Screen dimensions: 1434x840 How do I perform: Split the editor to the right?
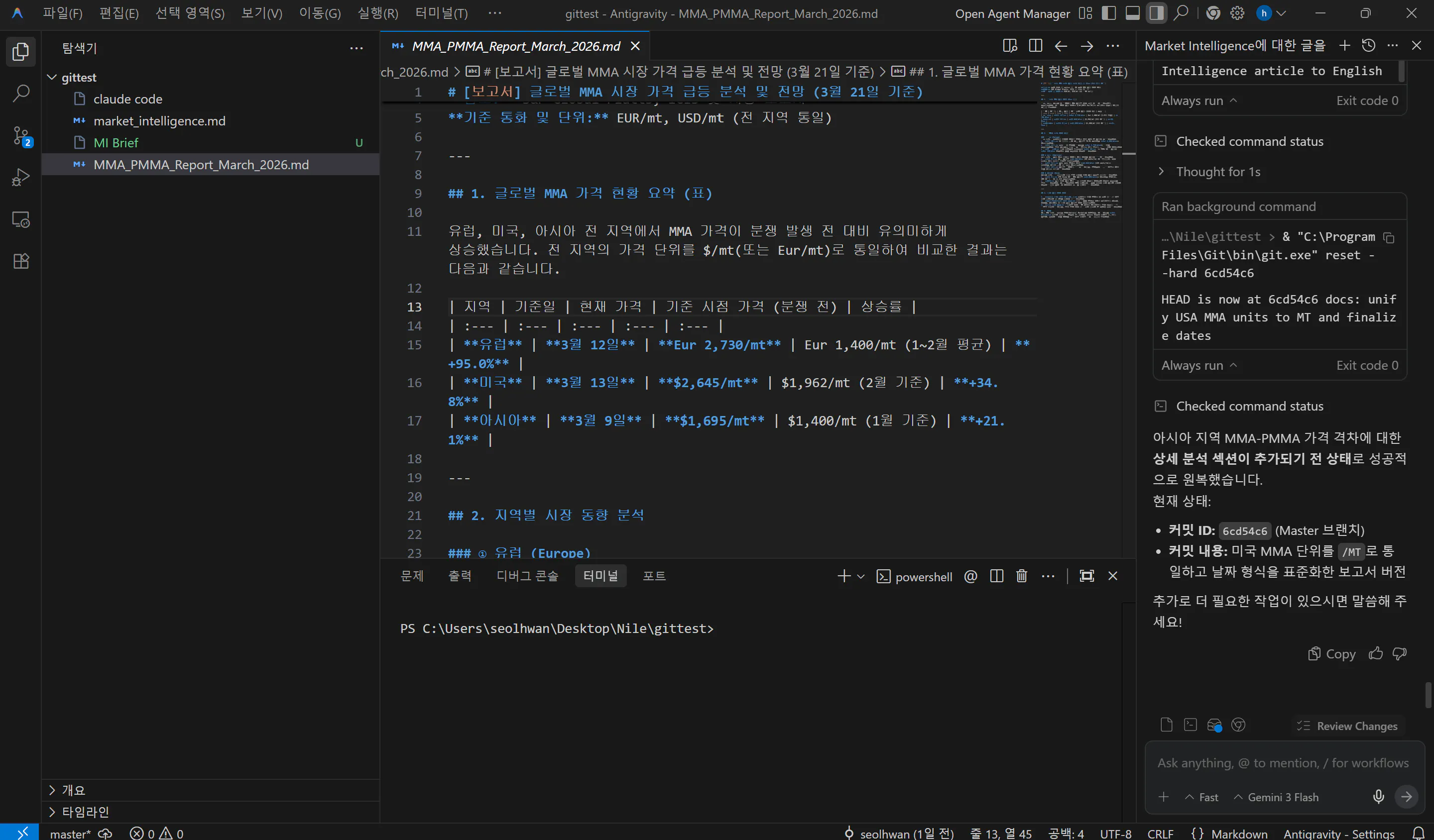(1036, 46)
